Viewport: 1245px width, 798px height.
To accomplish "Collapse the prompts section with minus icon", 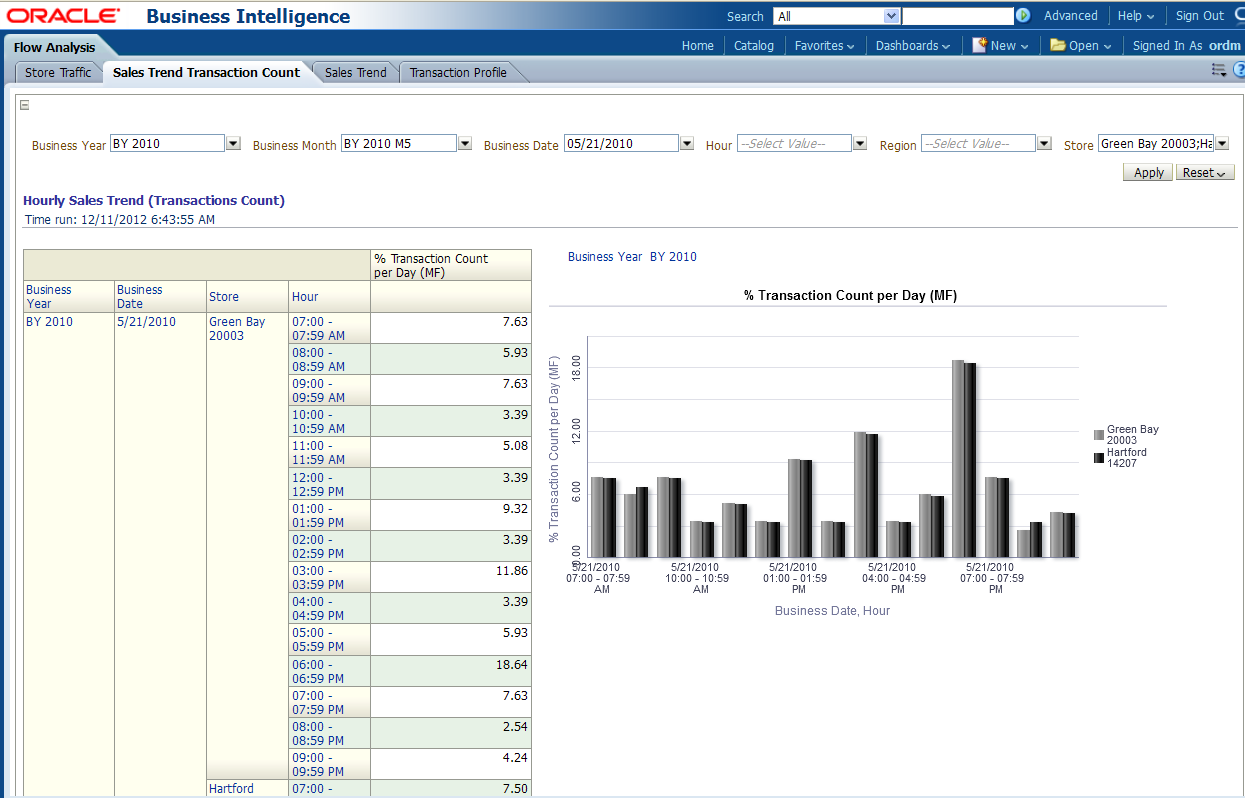I will pos(25,105).
